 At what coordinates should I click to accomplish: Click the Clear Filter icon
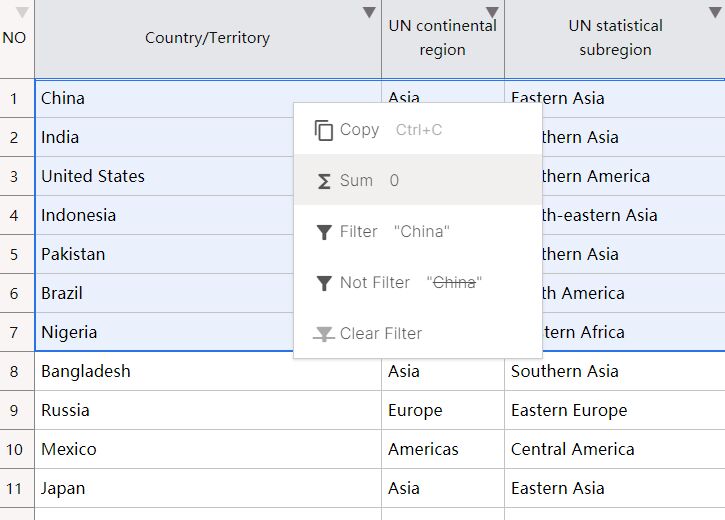click(324, 334)
